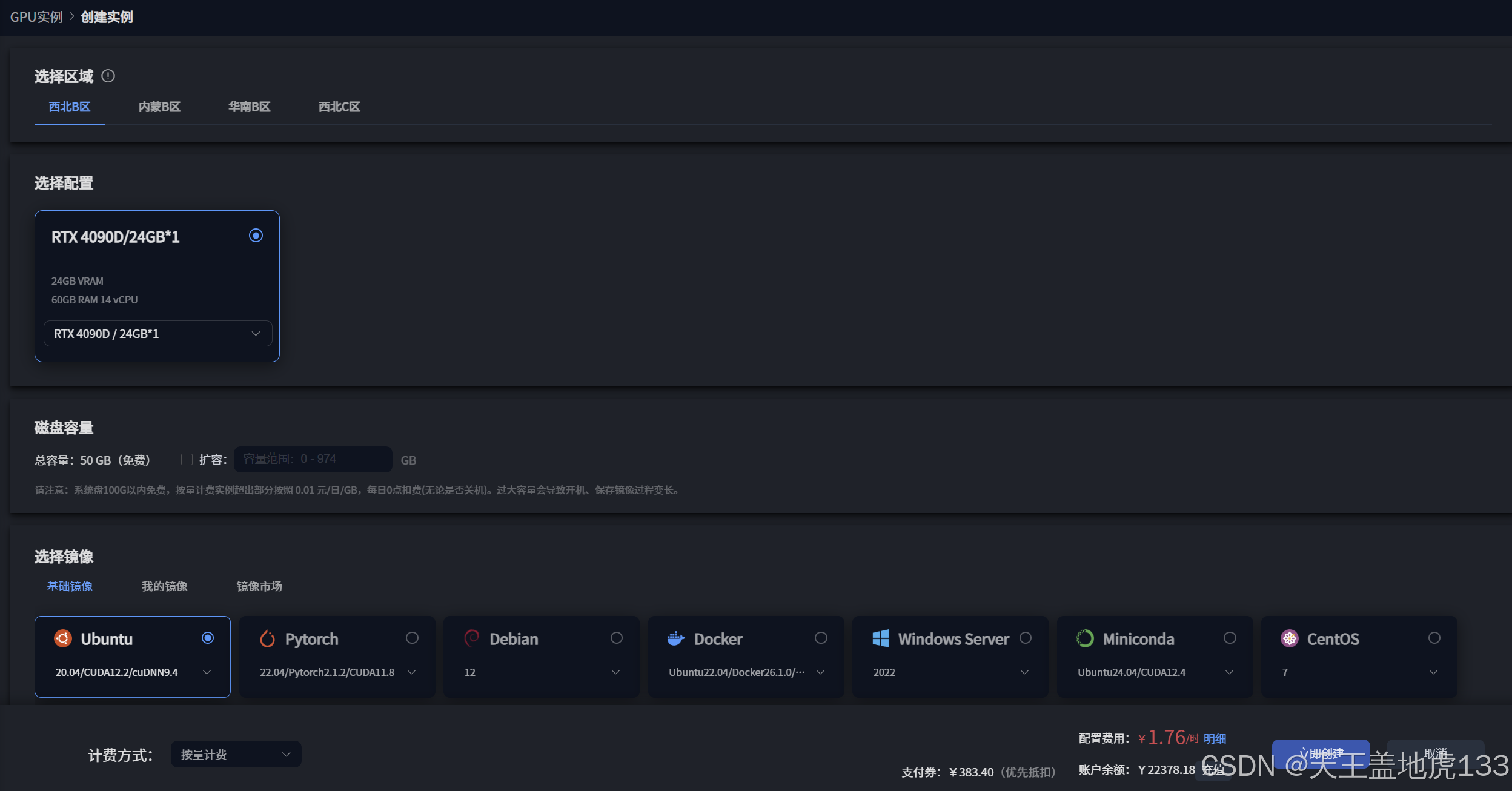Open the RTX 4090D / 24GB*1 dropdown
Viewport: 1512px width, 791px height.
[x=157, y=334]
